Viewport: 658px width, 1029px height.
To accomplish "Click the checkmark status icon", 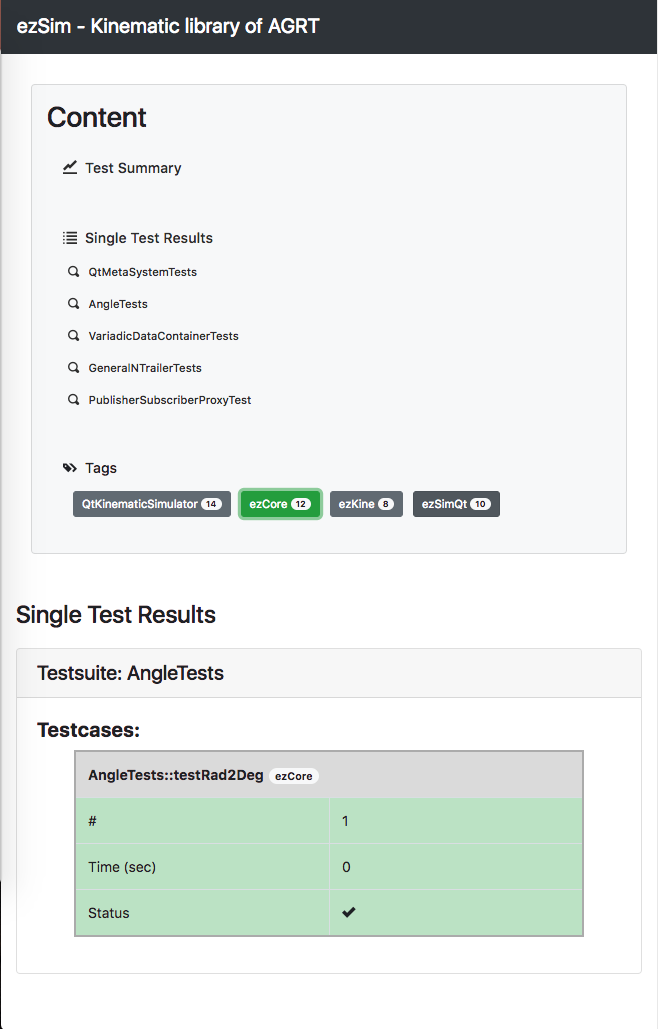I will (348, 912).
